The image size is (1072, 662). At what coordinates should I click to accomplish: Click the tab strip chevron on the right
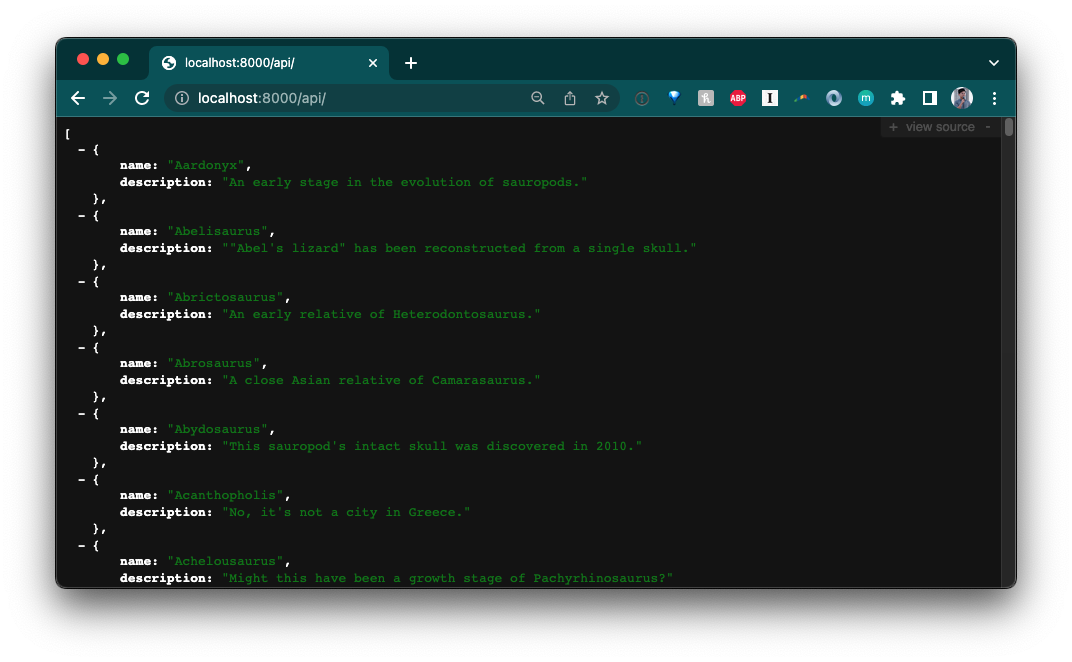pyautogui.click(x=994, y=61)
